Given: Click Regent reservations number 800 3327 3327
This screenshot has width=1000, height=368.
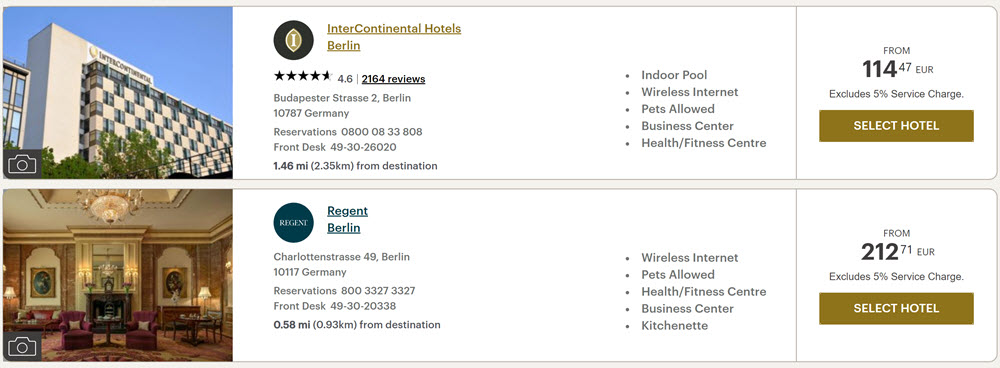Looking at the screenshot, I should pyautogui.click(x=378, y=291).
